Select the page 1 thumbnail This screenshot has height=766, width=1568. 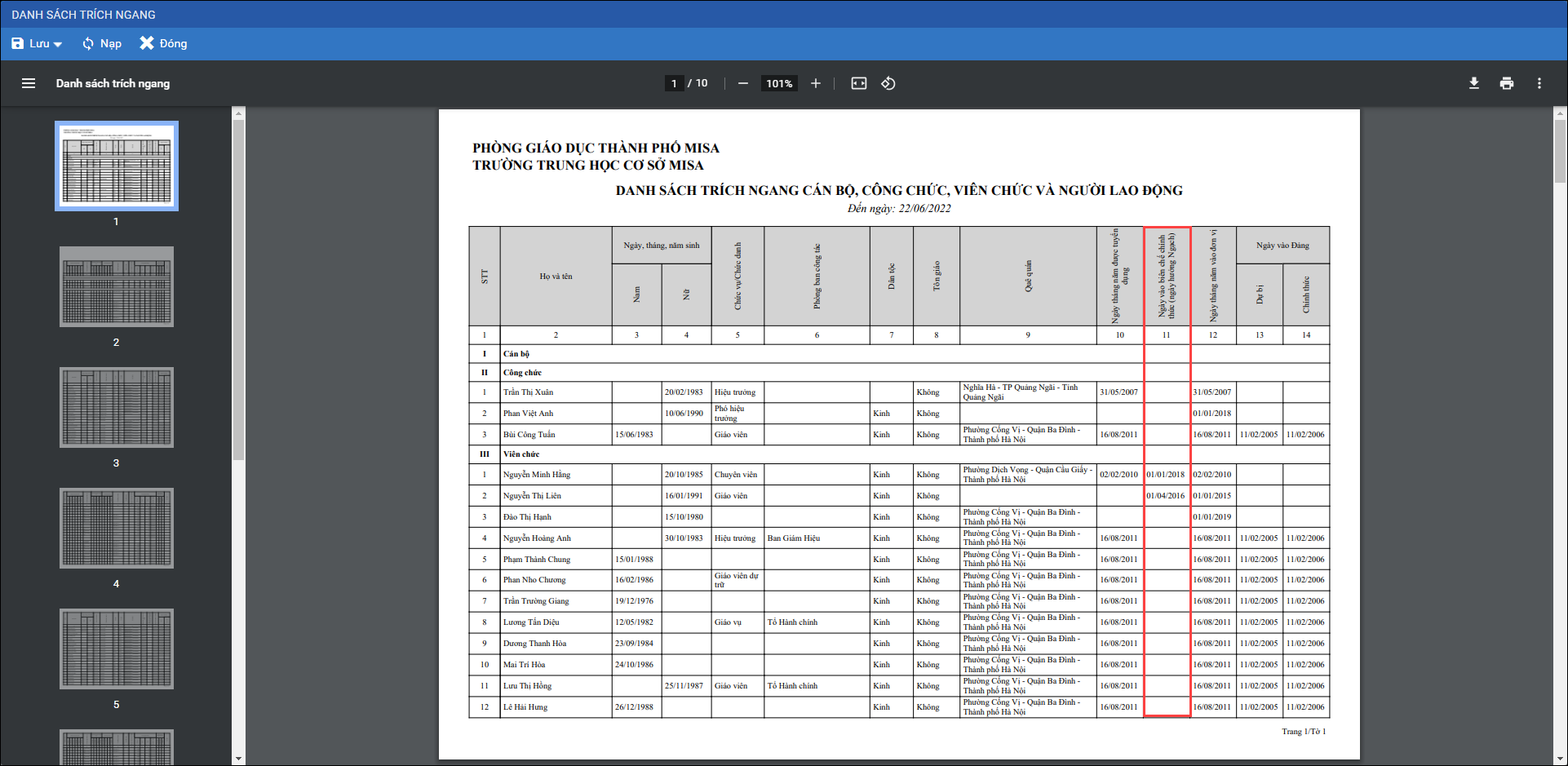(x=117, y=166)
